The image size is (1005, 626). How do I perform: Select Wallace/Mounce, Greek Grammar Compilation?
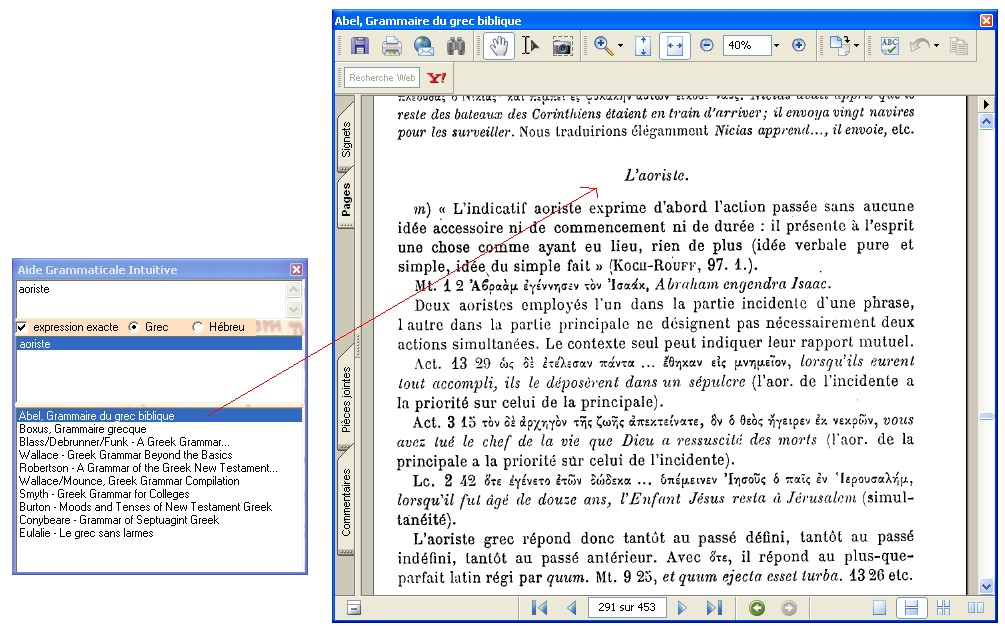click(129, 481)
